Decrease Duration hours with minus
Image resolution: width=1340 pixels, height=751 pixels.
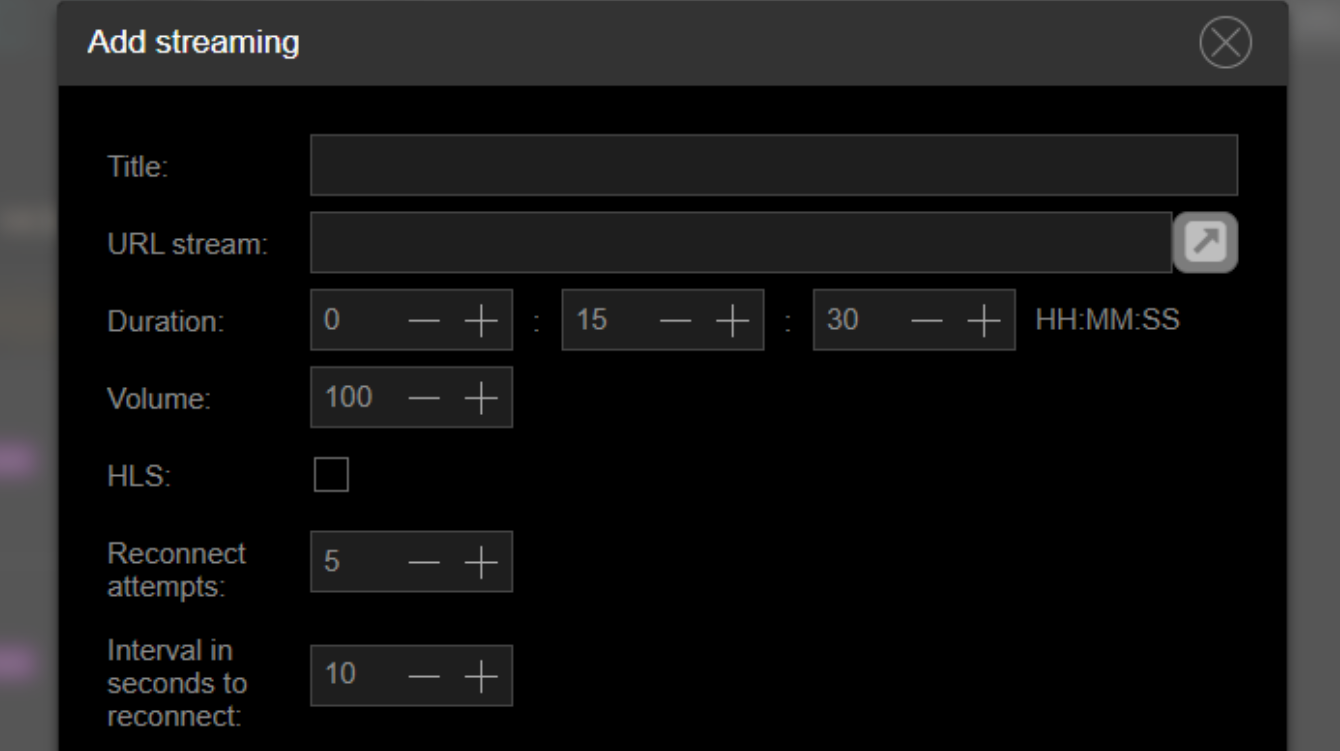click(x=425, y=320)
